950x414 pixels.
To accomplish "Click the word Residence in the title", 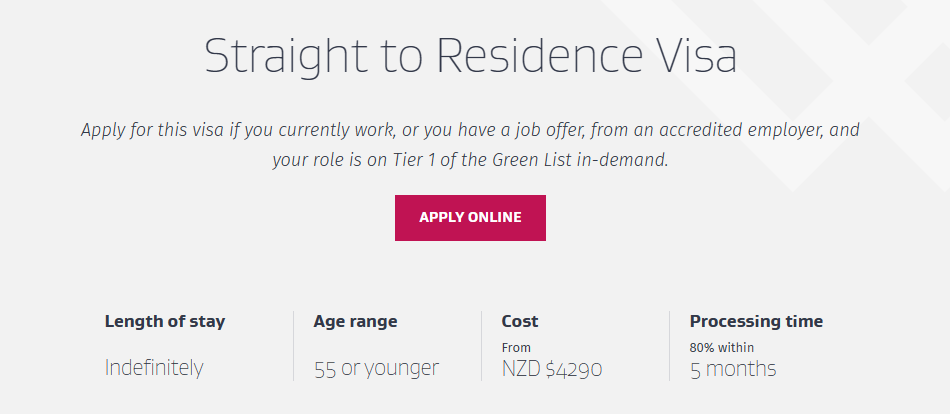I will point(539,56).
